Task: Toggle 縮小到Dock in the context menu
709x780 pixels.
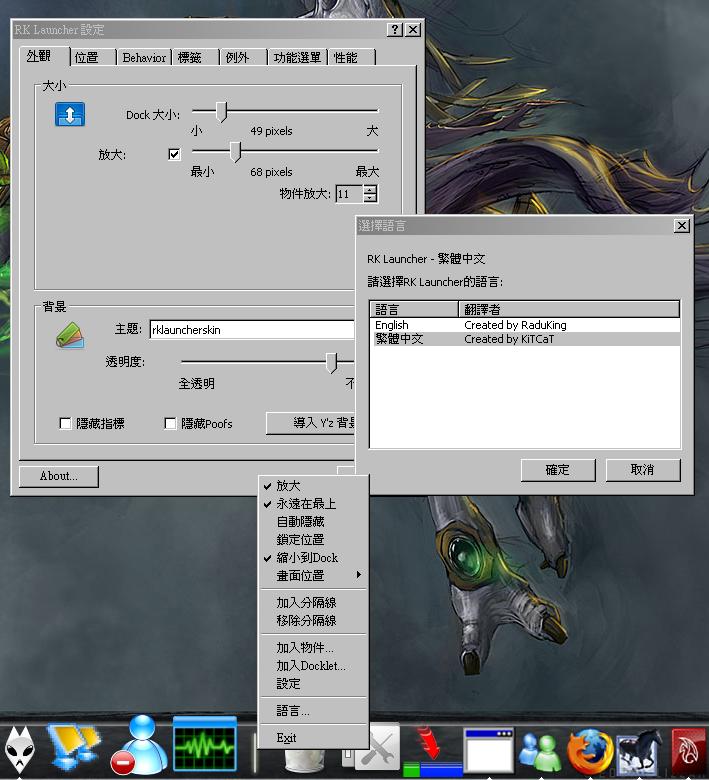Action: (x=314, y=558)
